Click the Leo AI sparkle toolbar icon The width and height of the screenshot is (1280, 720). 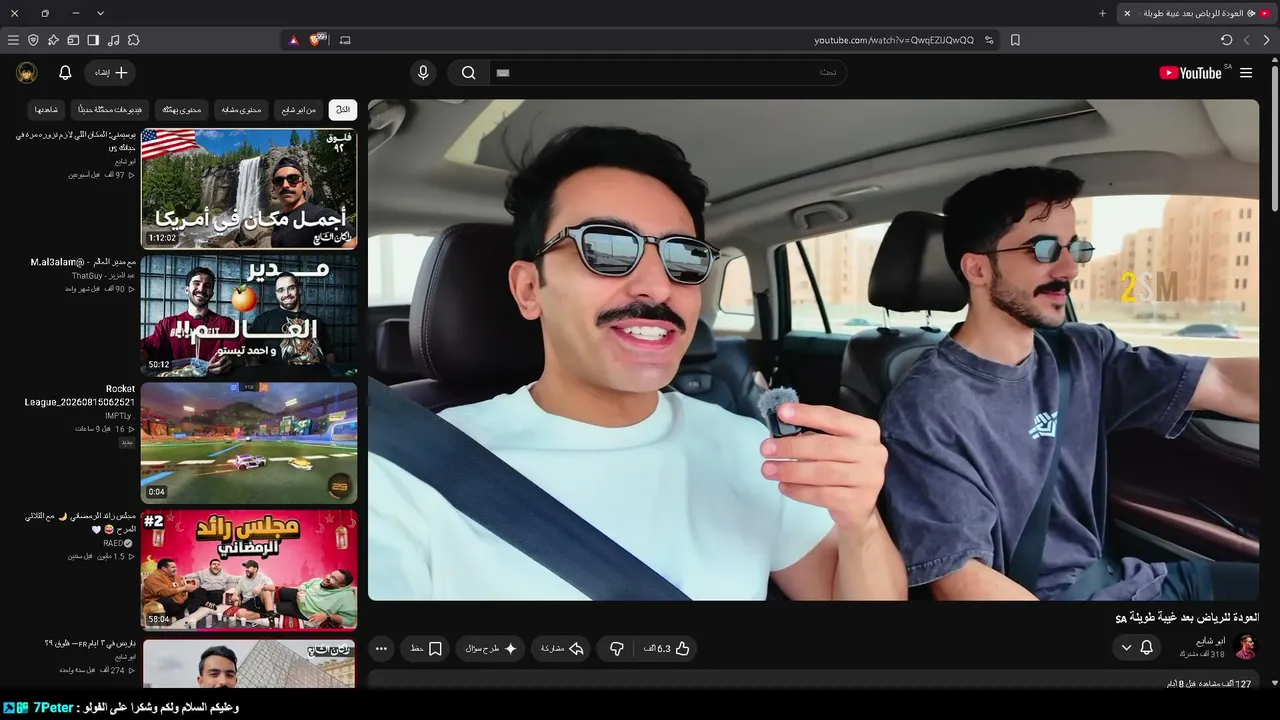[x=53, y=40]
